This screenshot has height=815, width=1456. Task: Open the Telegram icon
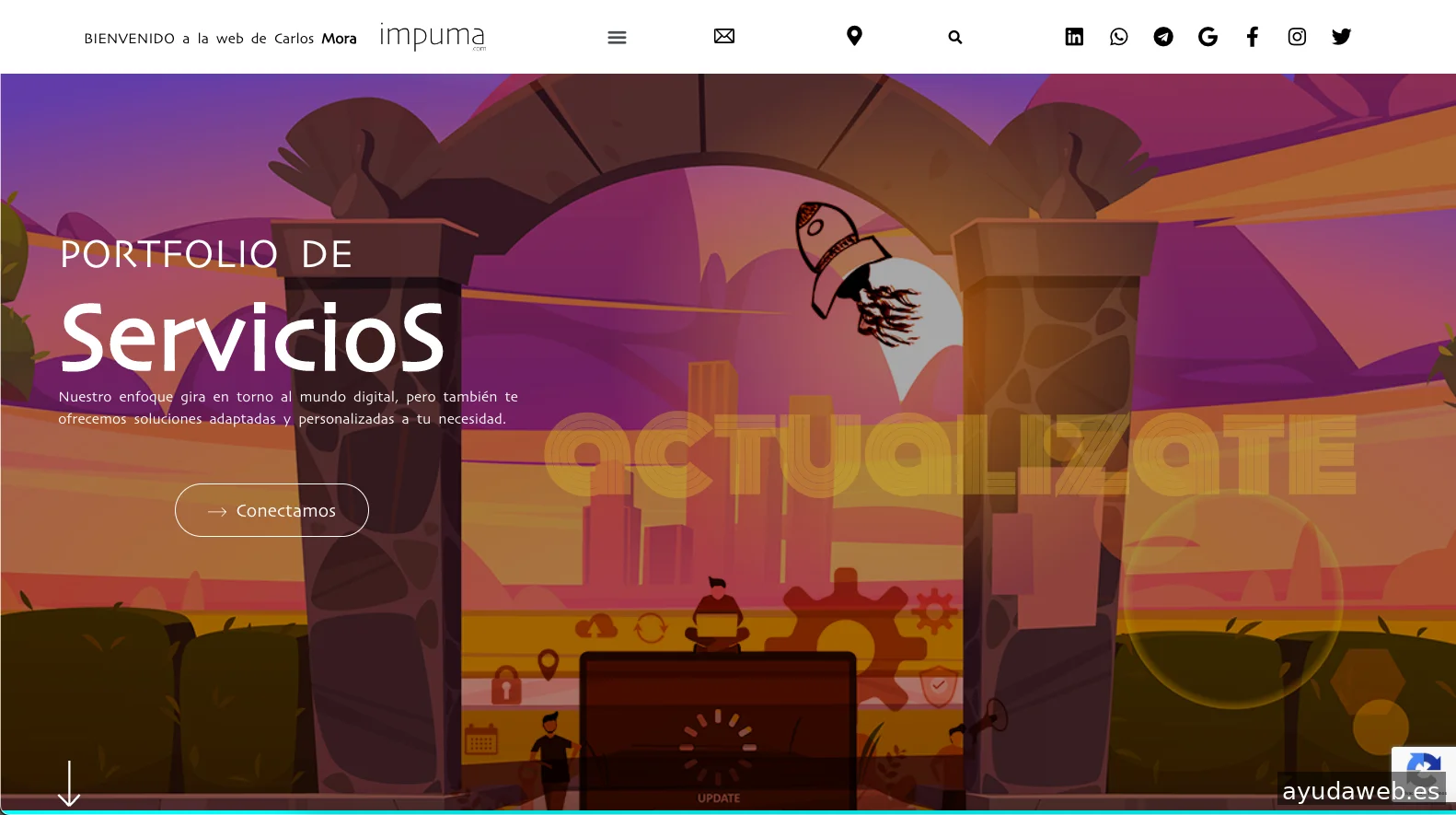[1163, 37]
